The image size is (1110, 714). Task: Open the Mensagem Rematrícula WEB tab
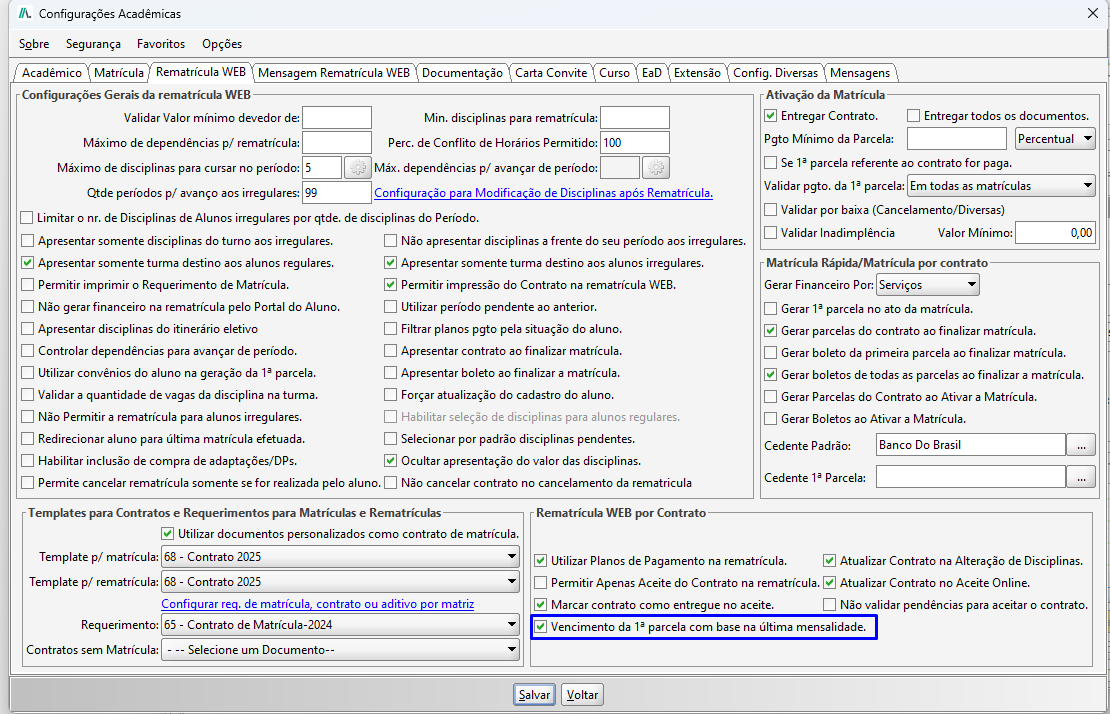coord(333,73)
